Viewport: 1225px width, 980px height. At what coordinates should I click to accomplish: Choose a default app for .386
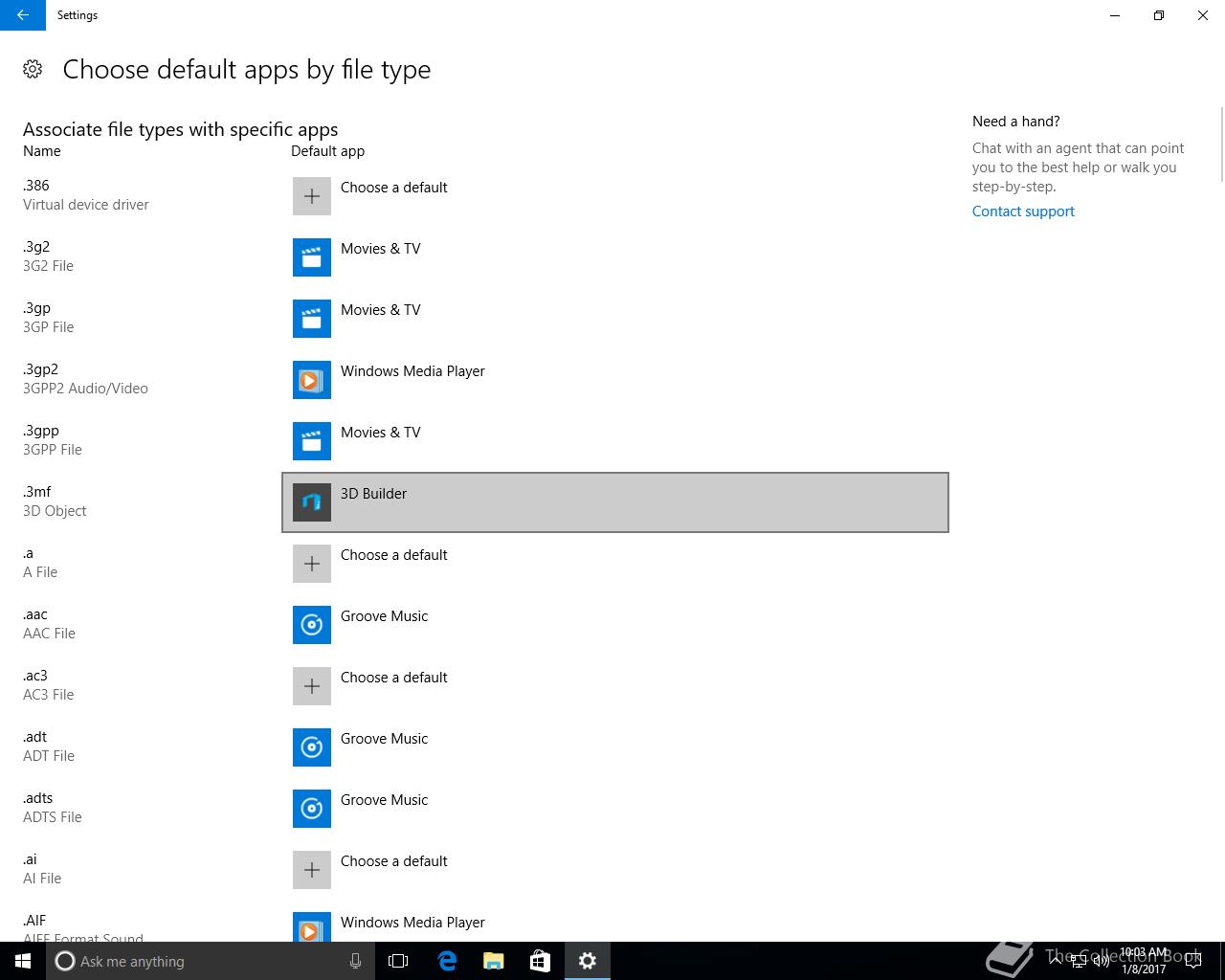[x=615, y=196]
